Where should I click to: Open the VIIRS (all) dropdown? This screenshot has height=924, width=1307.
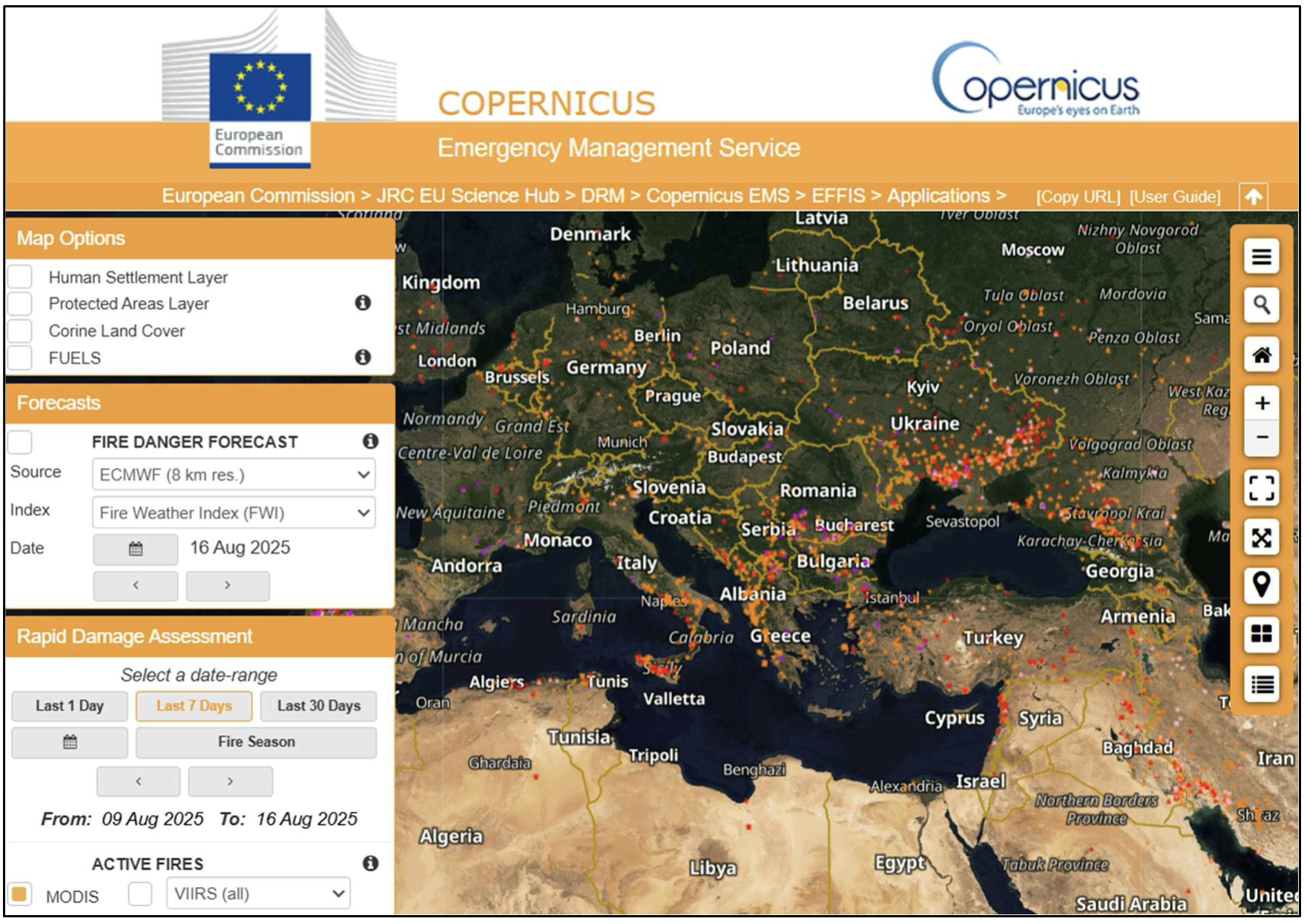point(258,894)
